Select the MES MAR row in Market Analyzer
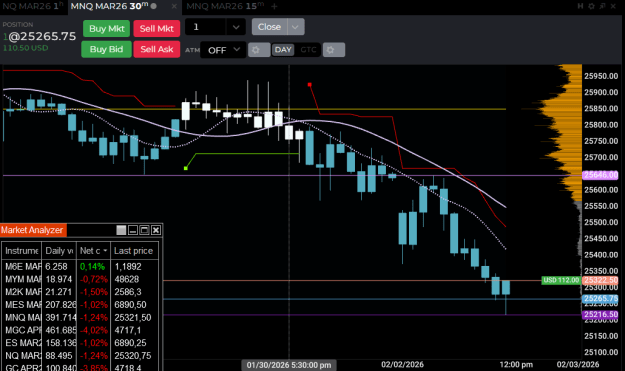The width and height of the screenshot is (625, 371). click(80, 304)
